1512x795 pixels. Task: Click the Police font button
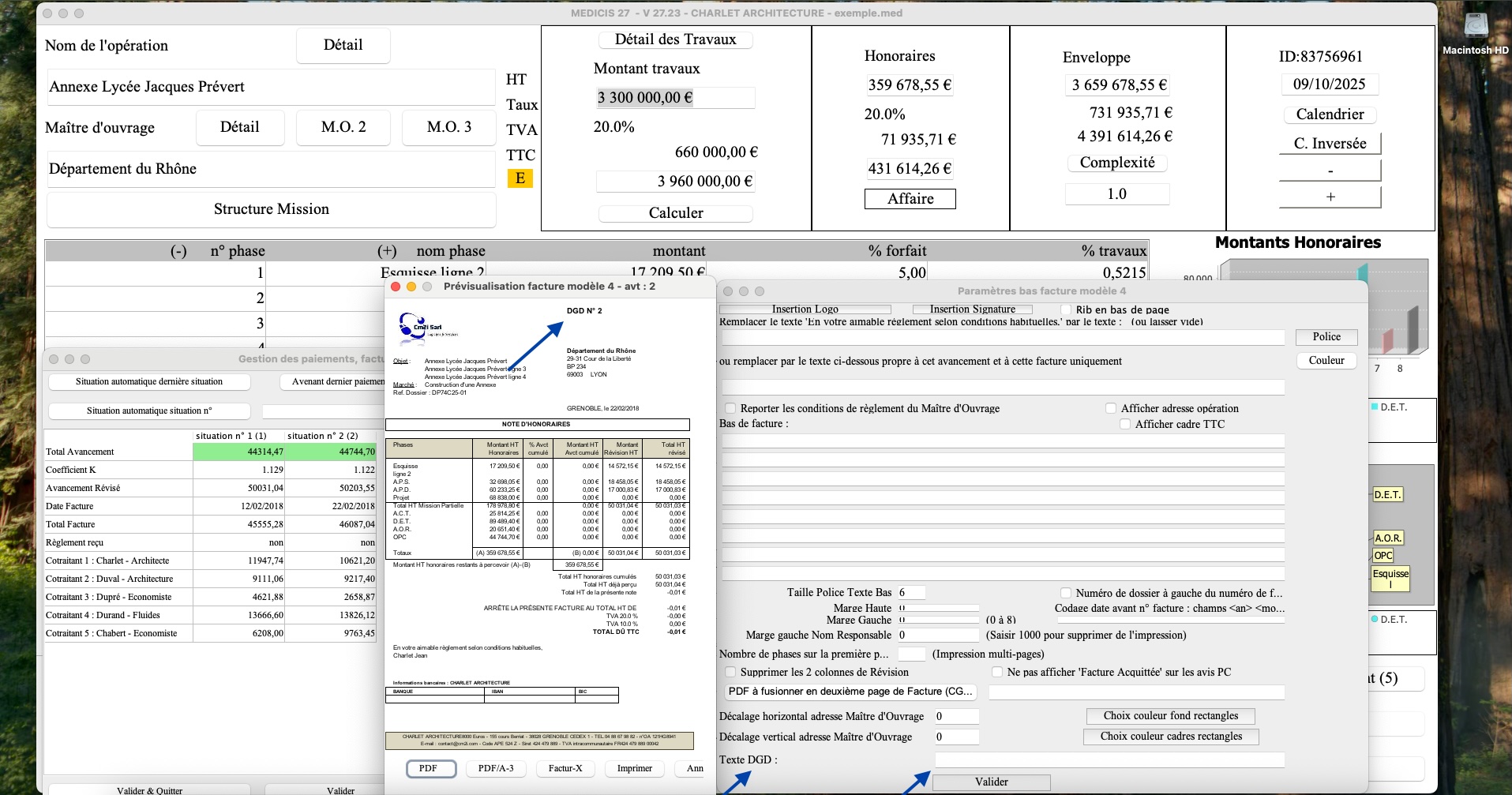coord(1326,337)
